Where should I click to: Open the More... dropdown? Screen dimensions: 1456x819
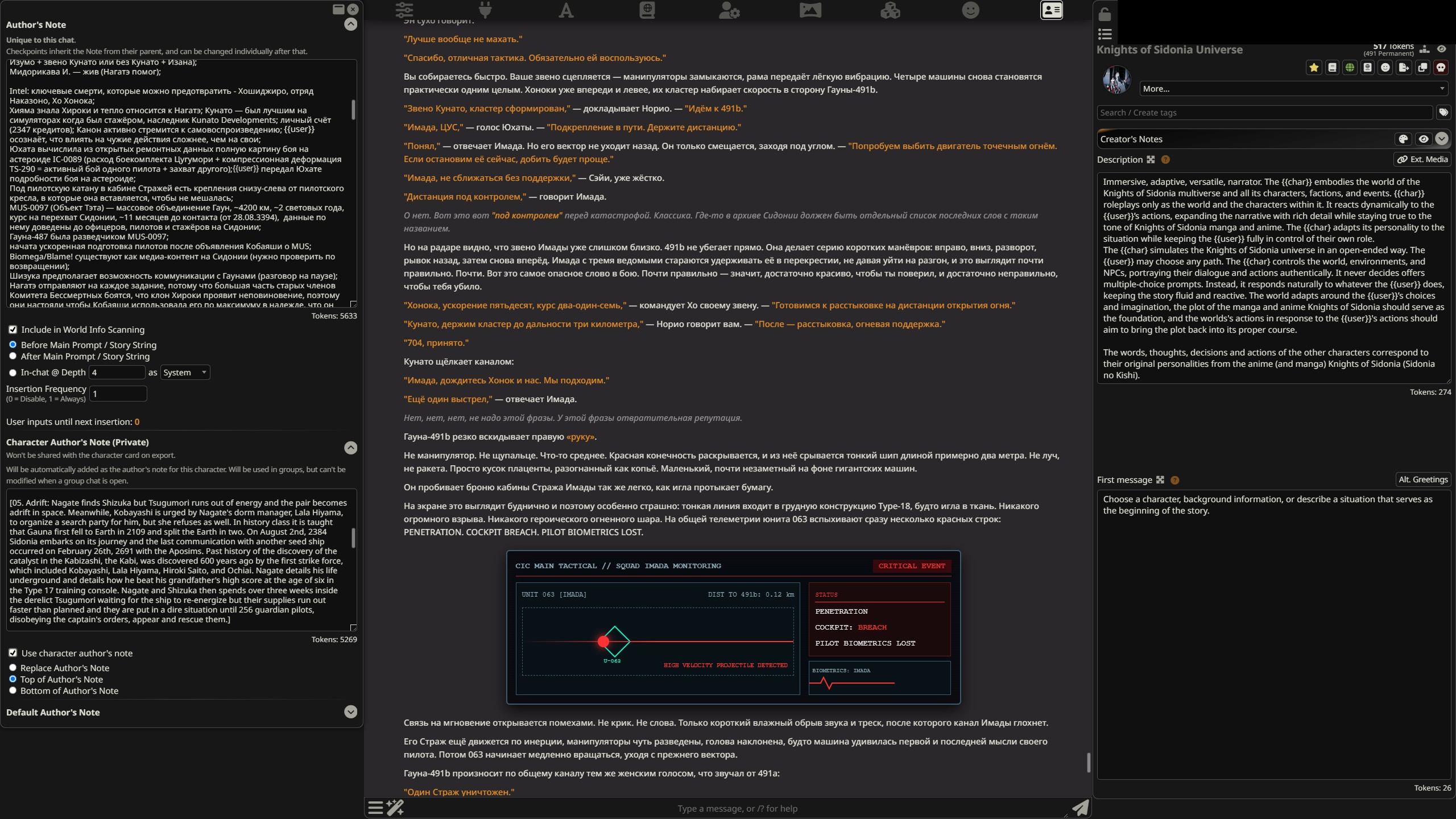click(x=1293, y=89)
